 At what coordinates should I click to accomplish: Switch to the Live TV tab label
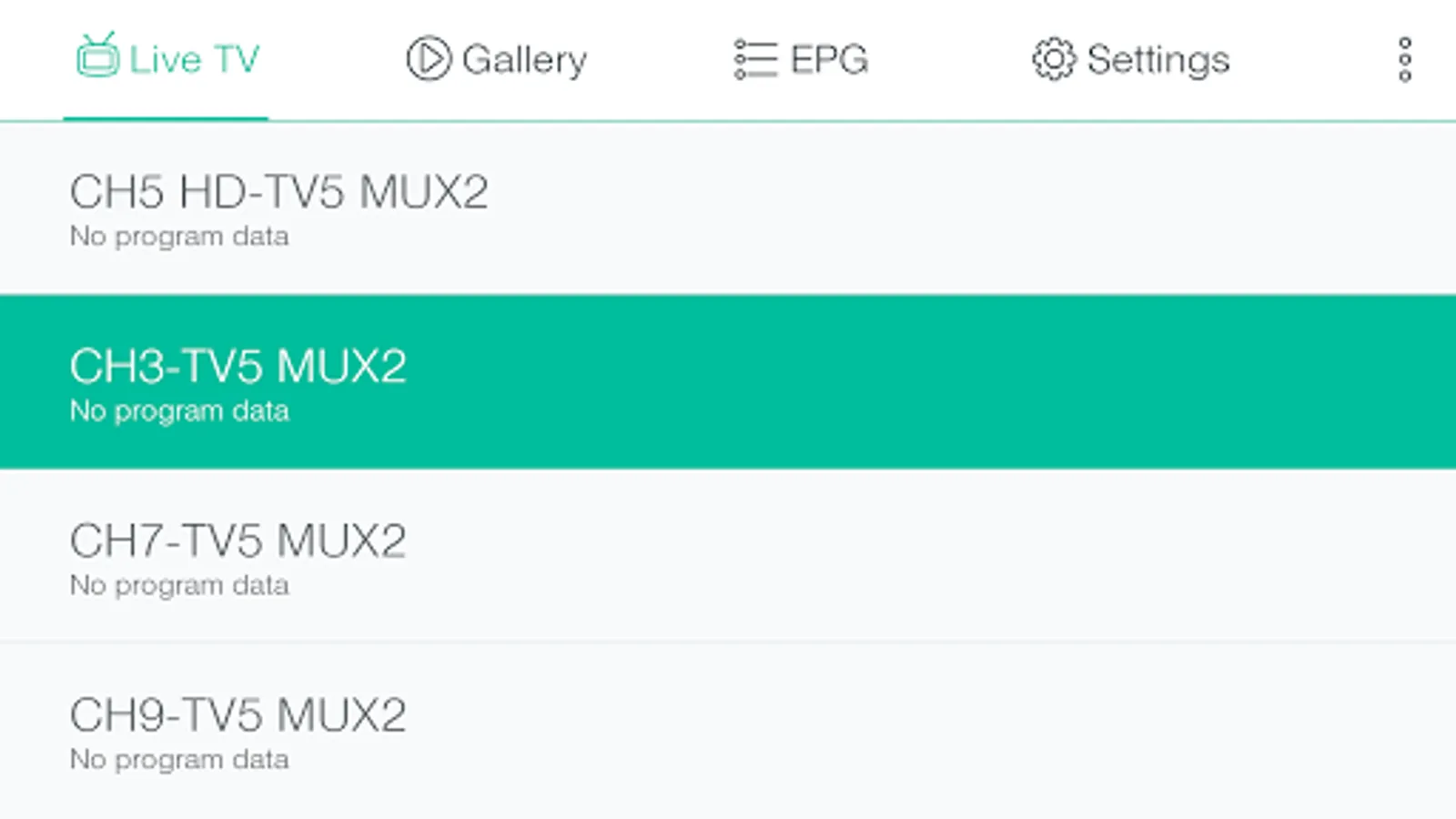pyautogui.click(x=194, y=60)
